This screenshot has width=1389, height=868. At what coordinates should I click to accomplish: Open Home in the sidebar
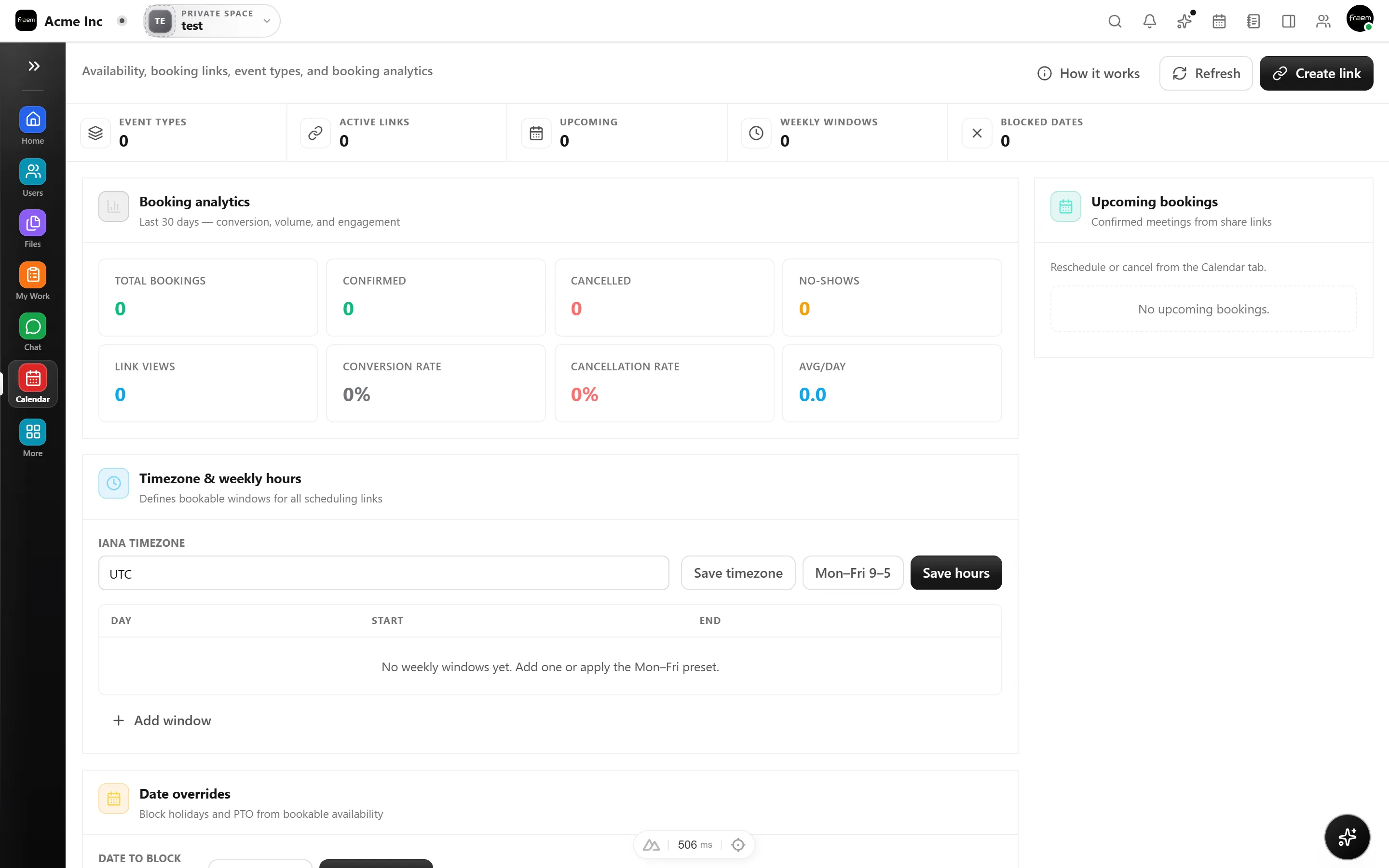(33, 126)
